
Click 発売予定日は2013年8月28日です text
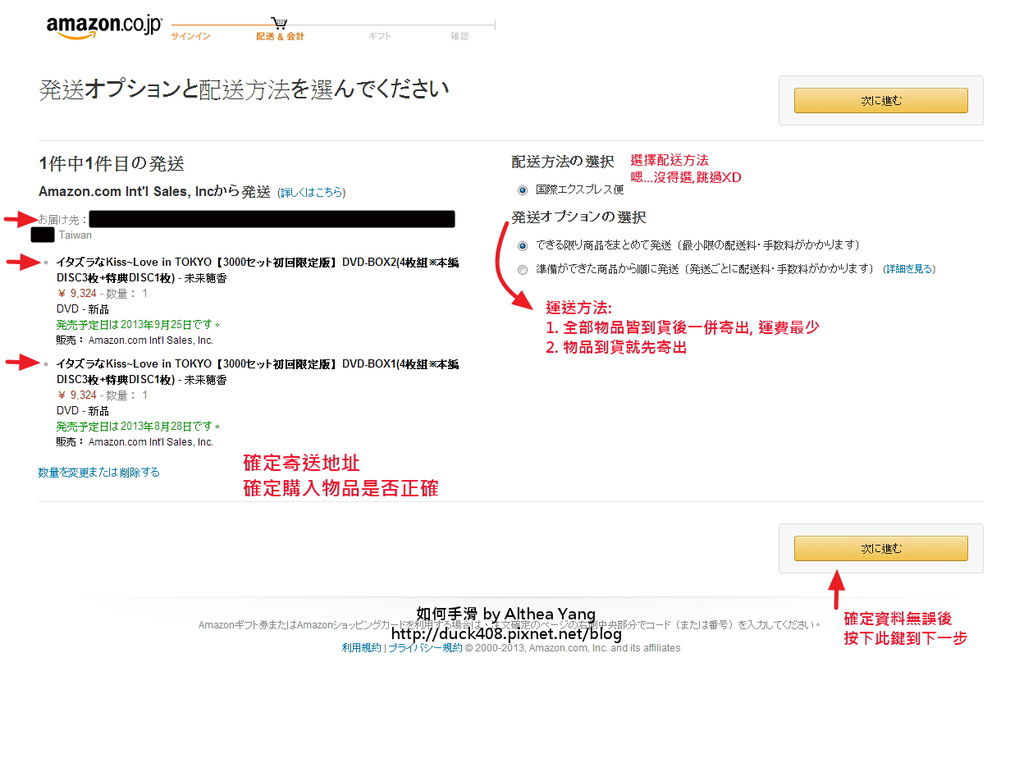[138, 426]
